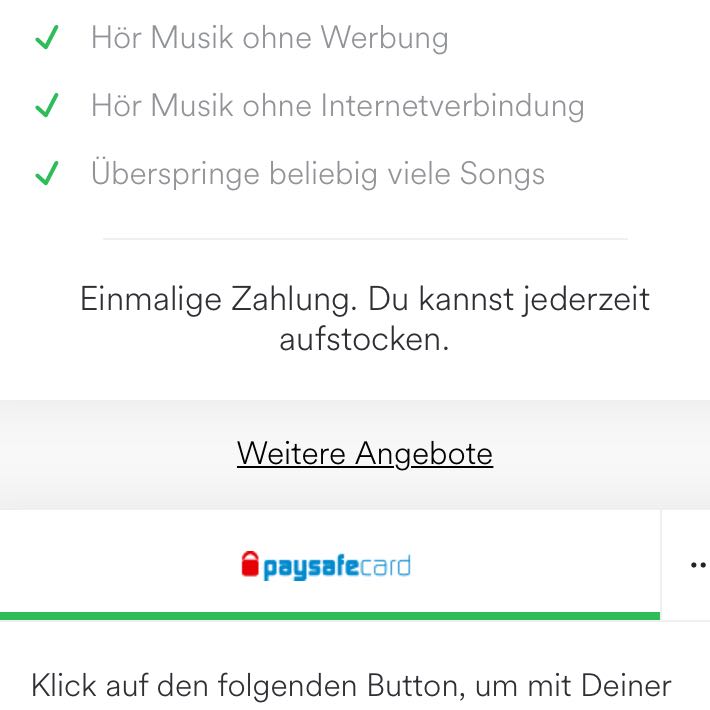Click the red padlock in the paysafecard logo
Screen dimensions: 710x710
pos(249,564)
